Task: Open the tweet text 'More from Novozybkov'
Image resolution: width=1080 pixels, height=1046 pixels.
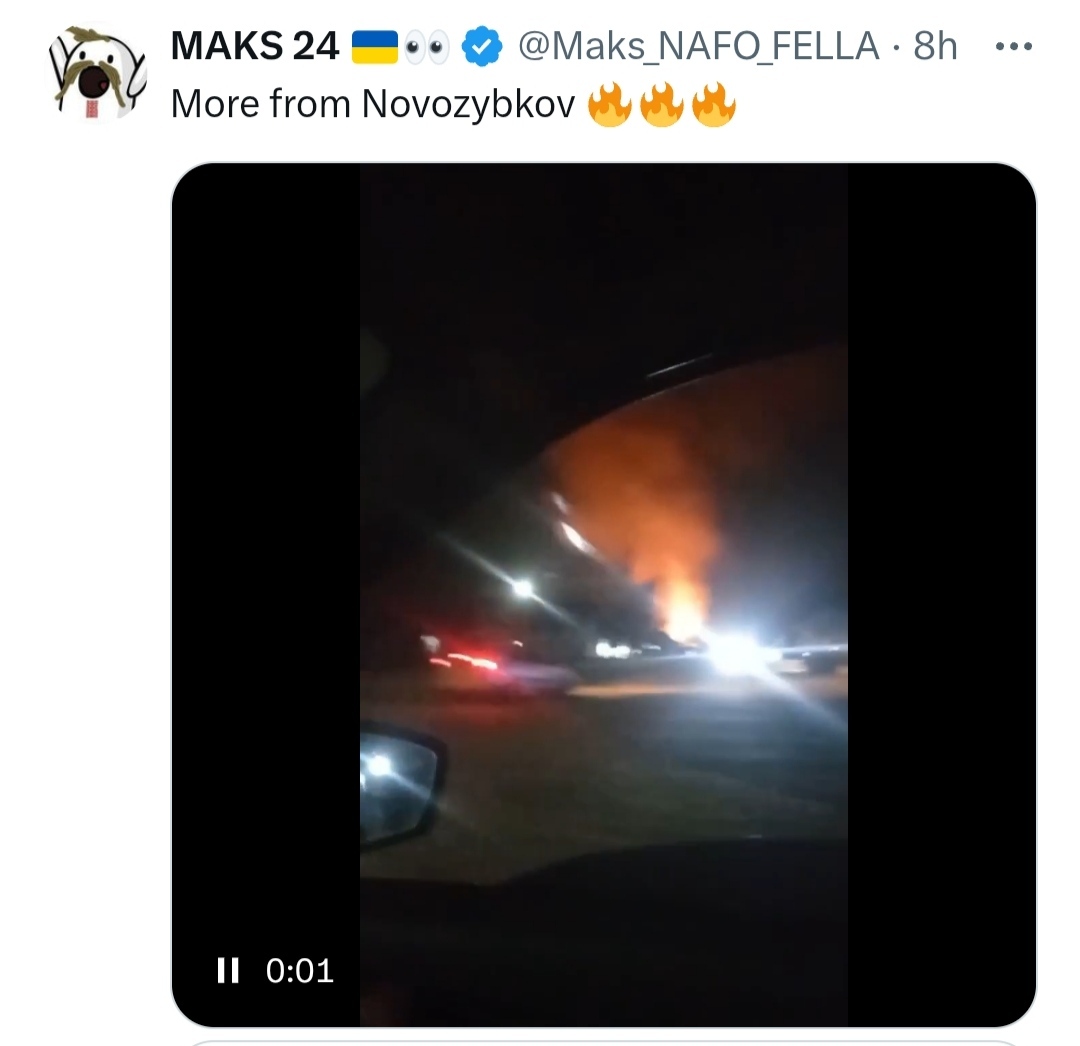Action: point(373,104)
